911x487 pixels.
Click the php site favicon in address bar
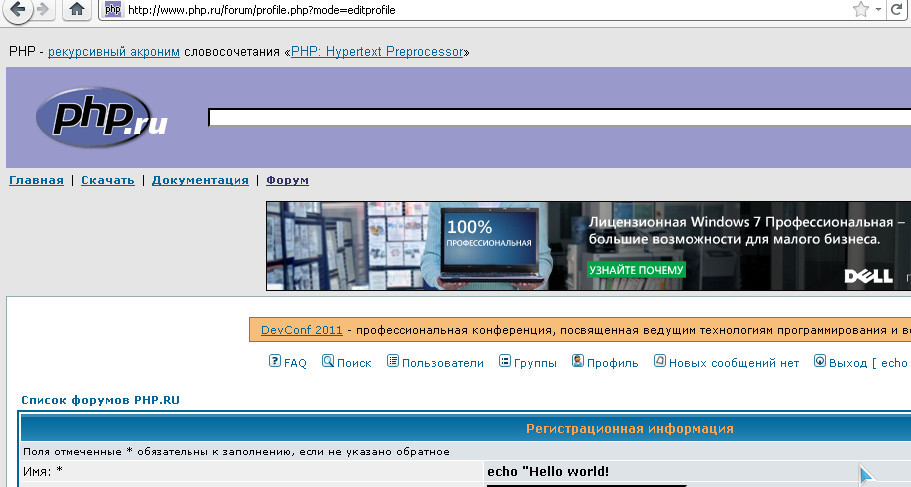click(x=113, y=9)
